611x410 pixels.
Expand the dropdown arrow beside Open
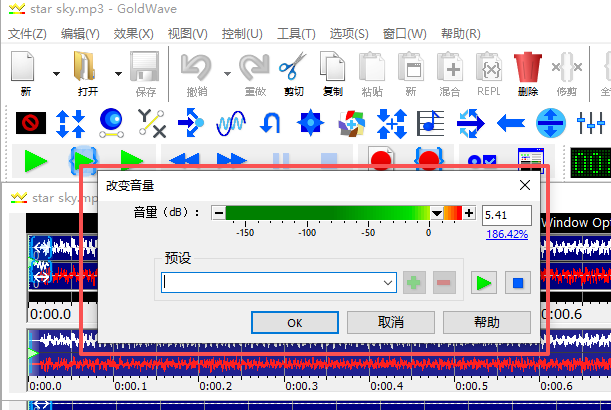coord(118,73)
